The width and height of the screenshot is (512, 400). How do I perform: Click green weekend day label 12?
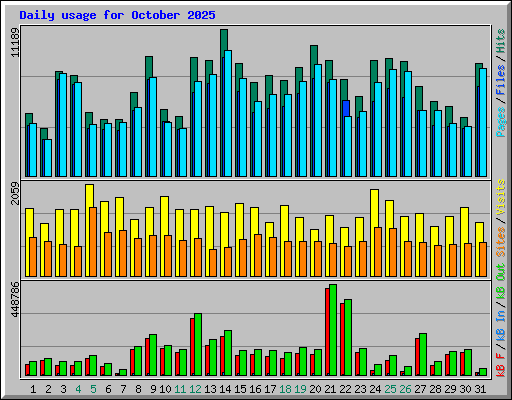[x=195, y=389]
